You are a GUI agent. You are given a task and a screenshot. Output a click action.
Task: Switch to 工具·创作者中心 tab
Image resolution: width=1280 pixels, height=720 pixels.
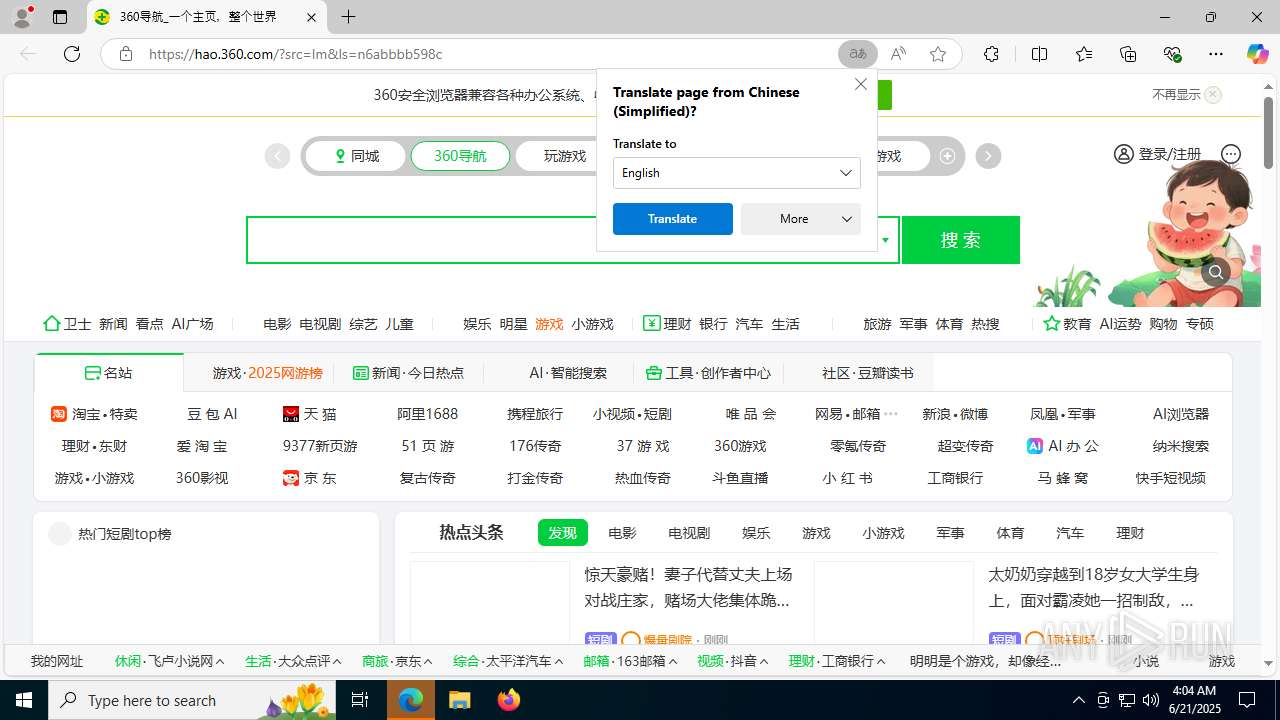tap(708, 373)
